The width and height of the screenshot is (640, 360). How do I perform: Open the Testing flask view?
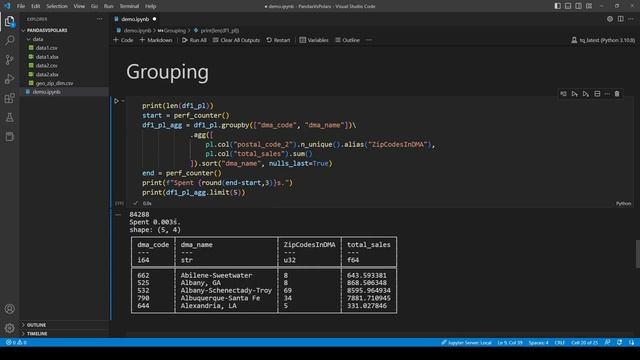[x=9, y=118]
